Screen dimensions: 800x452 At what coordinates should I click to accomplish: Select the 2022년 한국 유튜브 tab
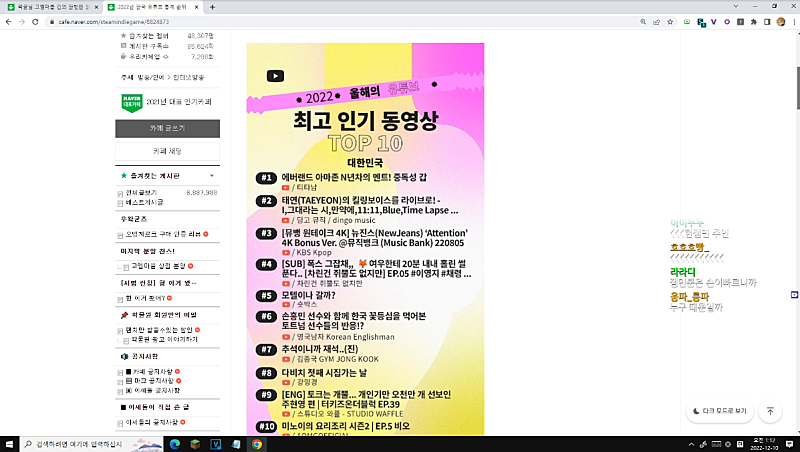click(153, 7)
